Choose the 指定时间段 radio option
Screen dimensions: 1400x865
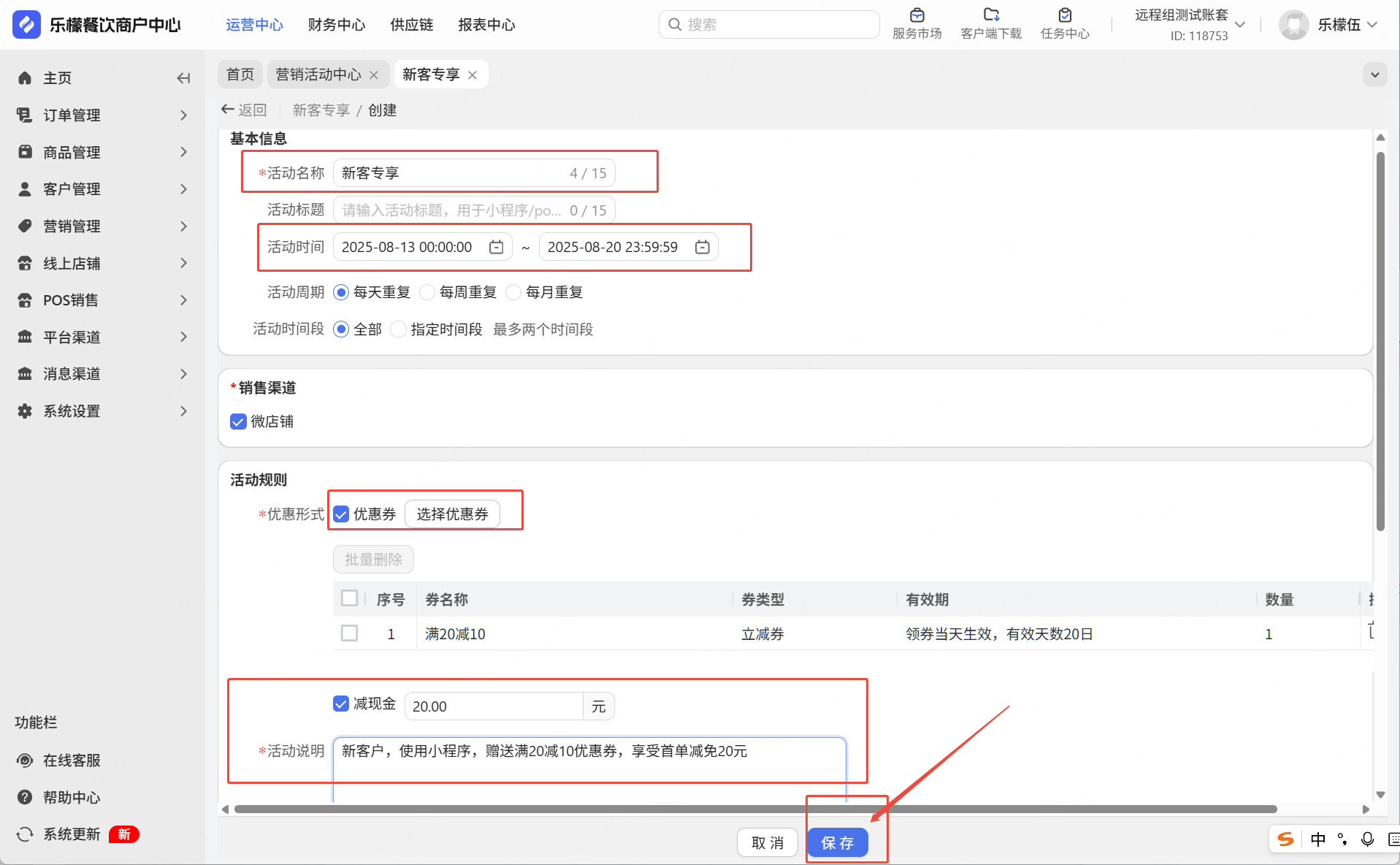click(399, 329)
